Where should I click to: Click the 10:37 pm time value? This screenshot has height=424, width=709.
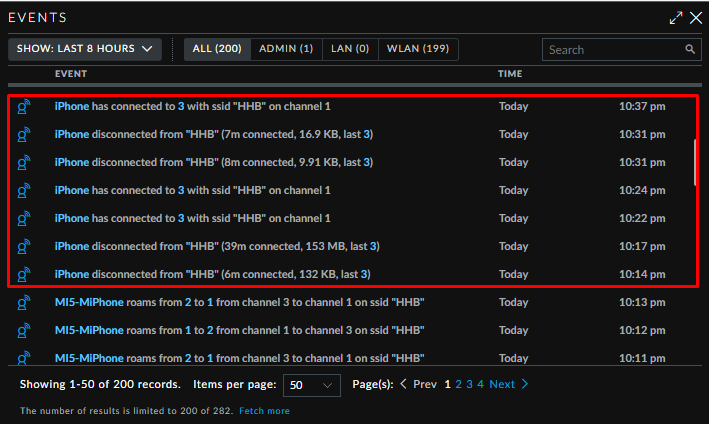click(642, 106)
